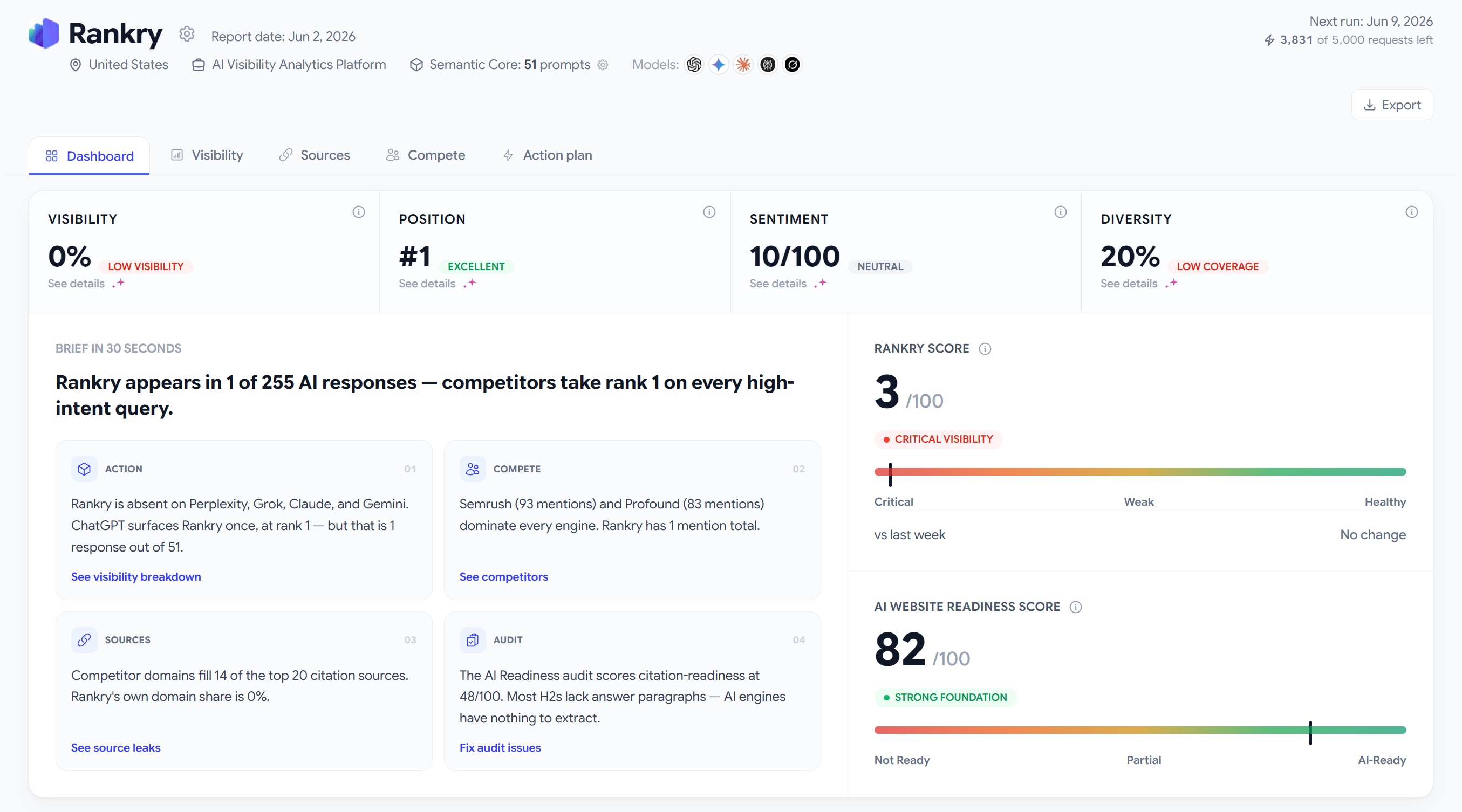Show Sentiment metric info tooltip
Screen dimensions: 1462x812
1060,212
